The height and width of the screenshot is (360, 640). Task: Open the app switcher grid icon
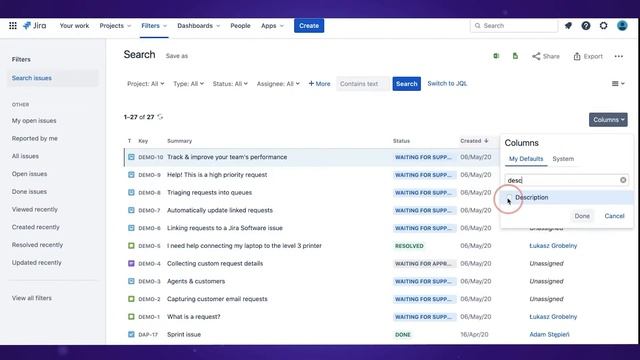[13, 26]
